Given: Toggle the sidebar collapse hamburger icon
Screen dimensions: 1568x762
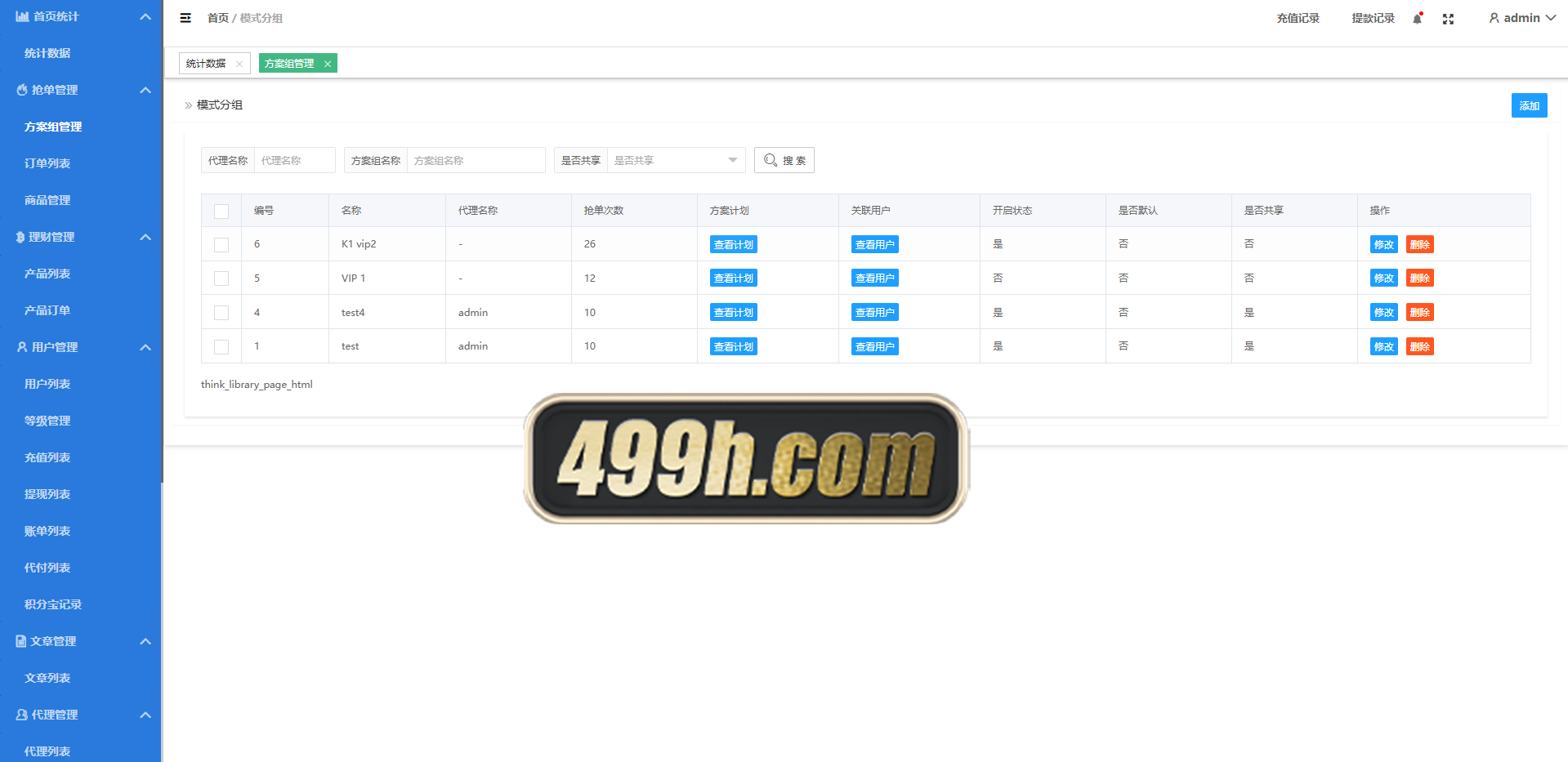Looking at the screenshot, I should coord(185,18).
